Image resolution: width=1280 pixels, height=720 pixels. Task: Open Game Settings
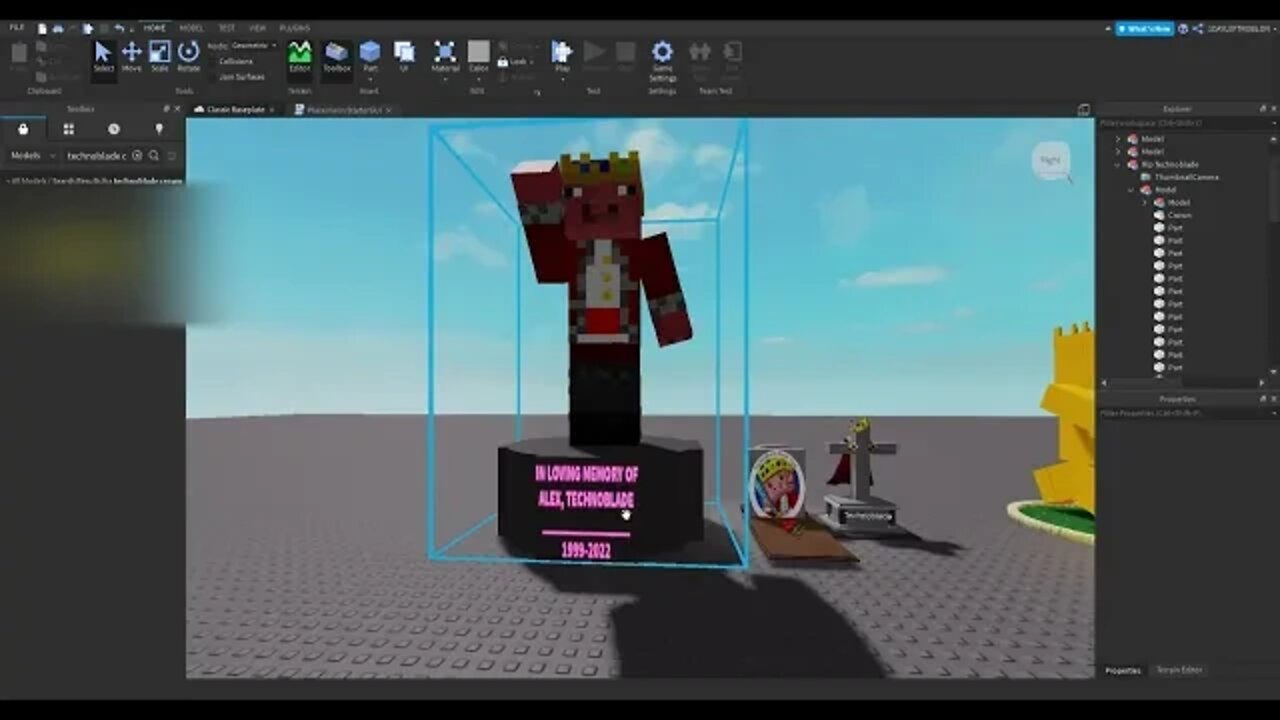(662, 60)
